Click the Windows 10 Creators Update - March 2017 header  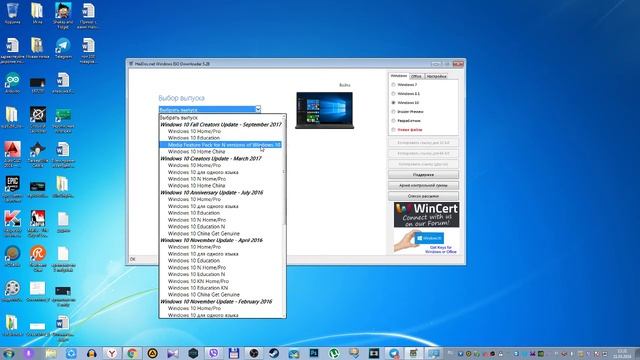(x=220, y=158)
